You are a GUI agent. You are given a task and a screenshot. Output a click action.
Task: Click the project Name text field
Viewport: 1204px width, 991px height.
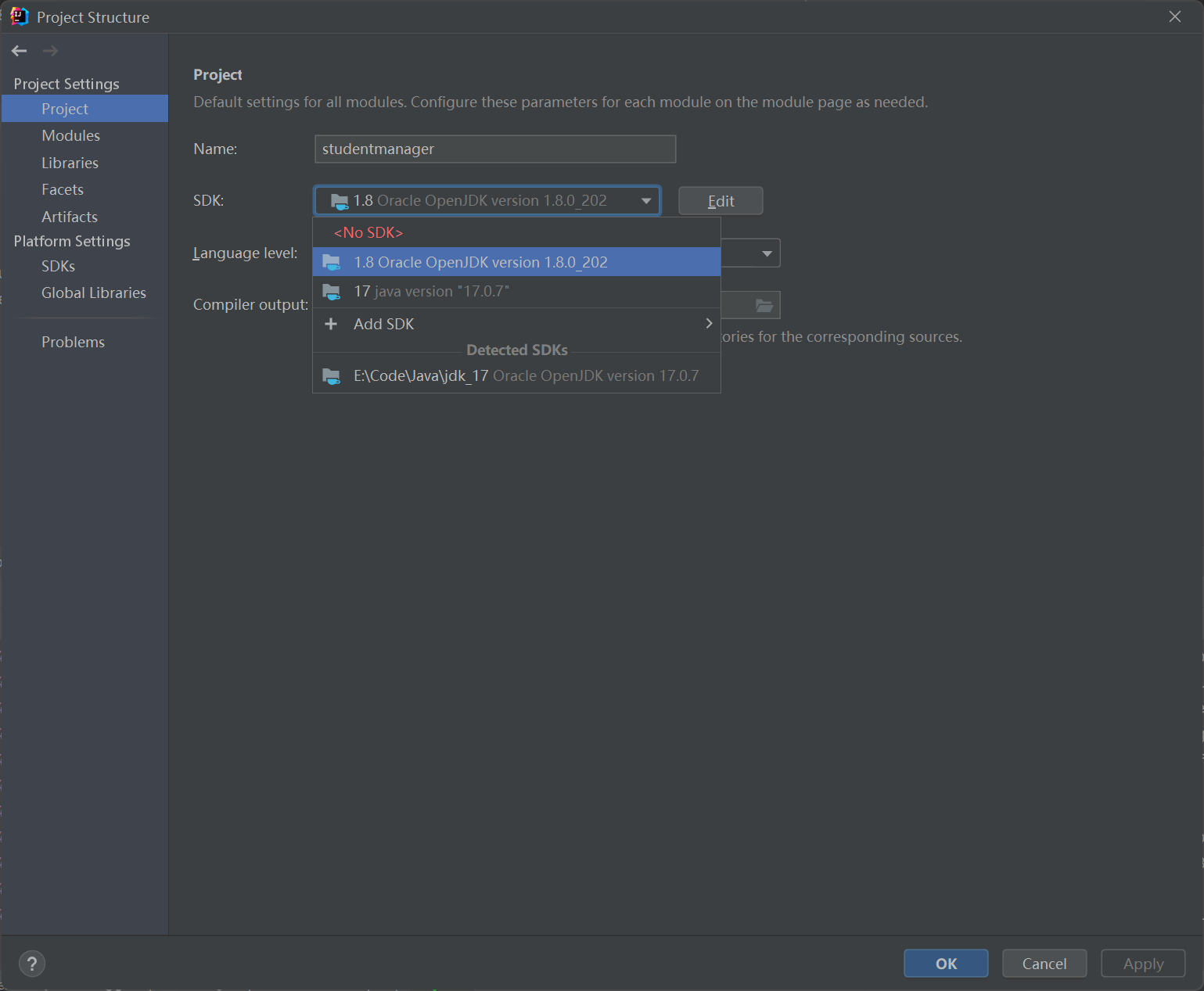click(x=494, y=149)
